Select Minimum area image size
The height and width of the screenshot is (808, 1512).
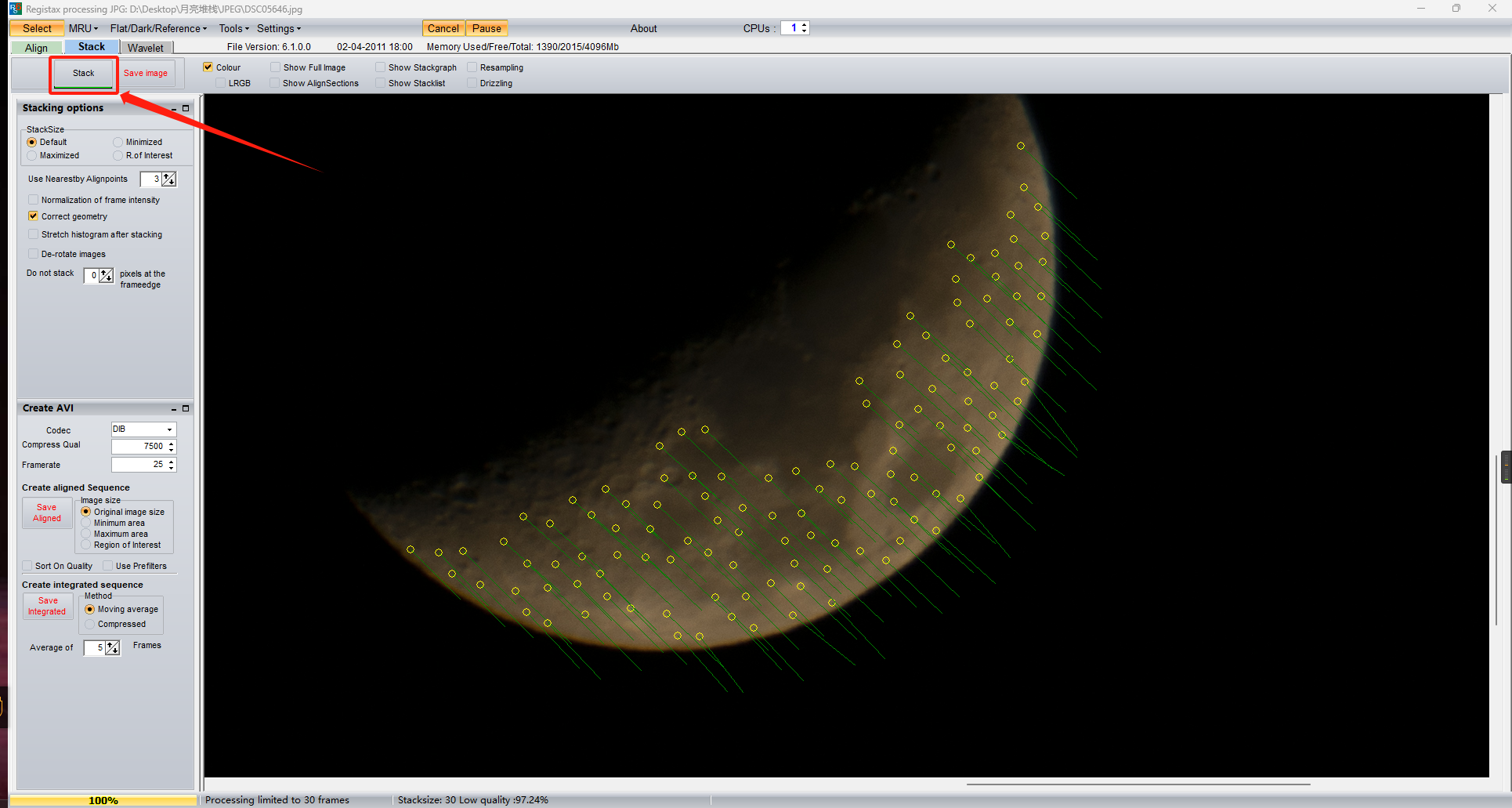click(86, 523)
